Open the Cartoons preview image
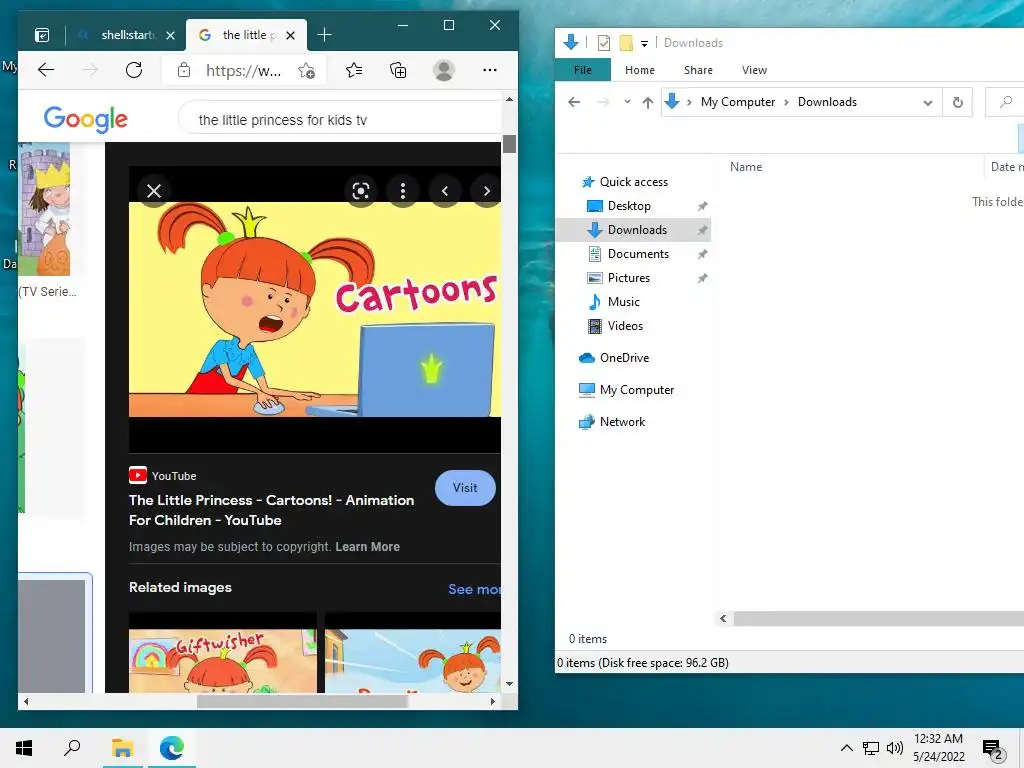This screenshot has height=768, width=1024. (315, 309)
